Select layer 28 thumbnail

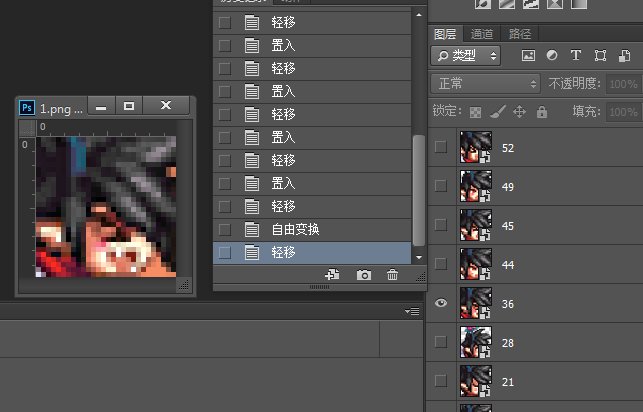coord(476,342)
